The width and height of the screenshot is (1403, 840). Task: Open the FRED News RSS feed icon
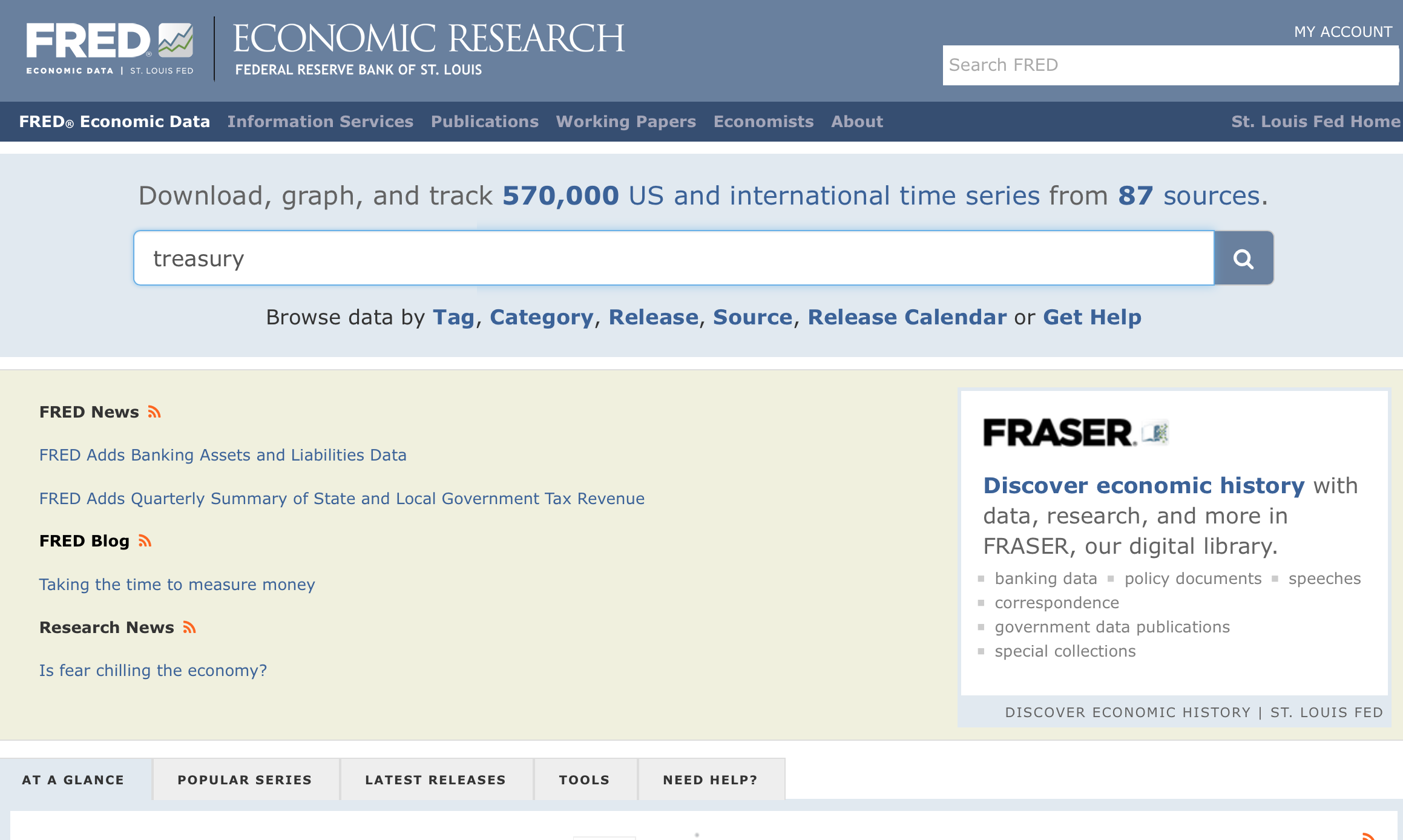(x=154, y=412)
